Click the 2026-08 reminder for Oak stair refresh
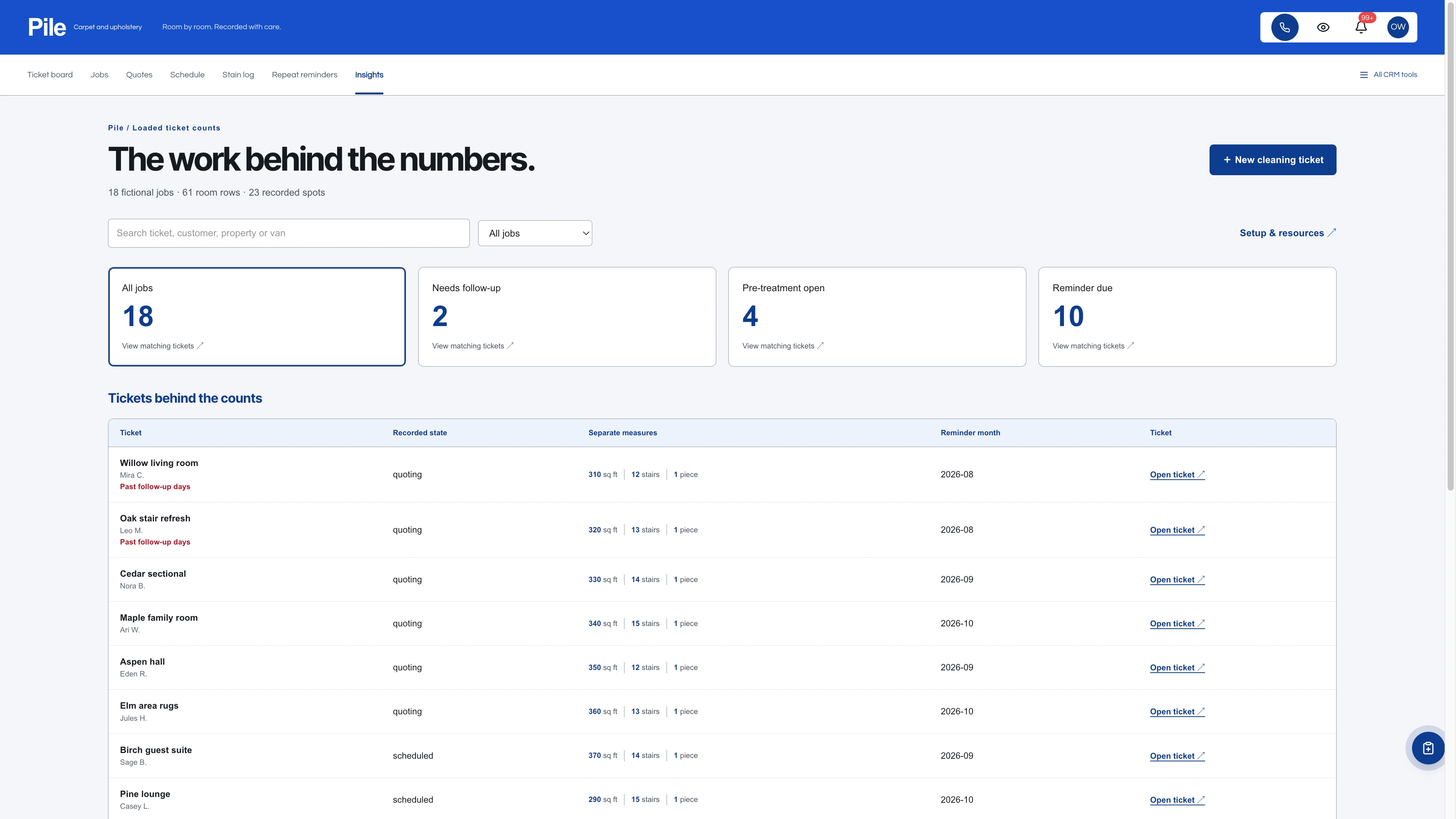This screenshot has height=819, width=1456. tap(957, 530)
